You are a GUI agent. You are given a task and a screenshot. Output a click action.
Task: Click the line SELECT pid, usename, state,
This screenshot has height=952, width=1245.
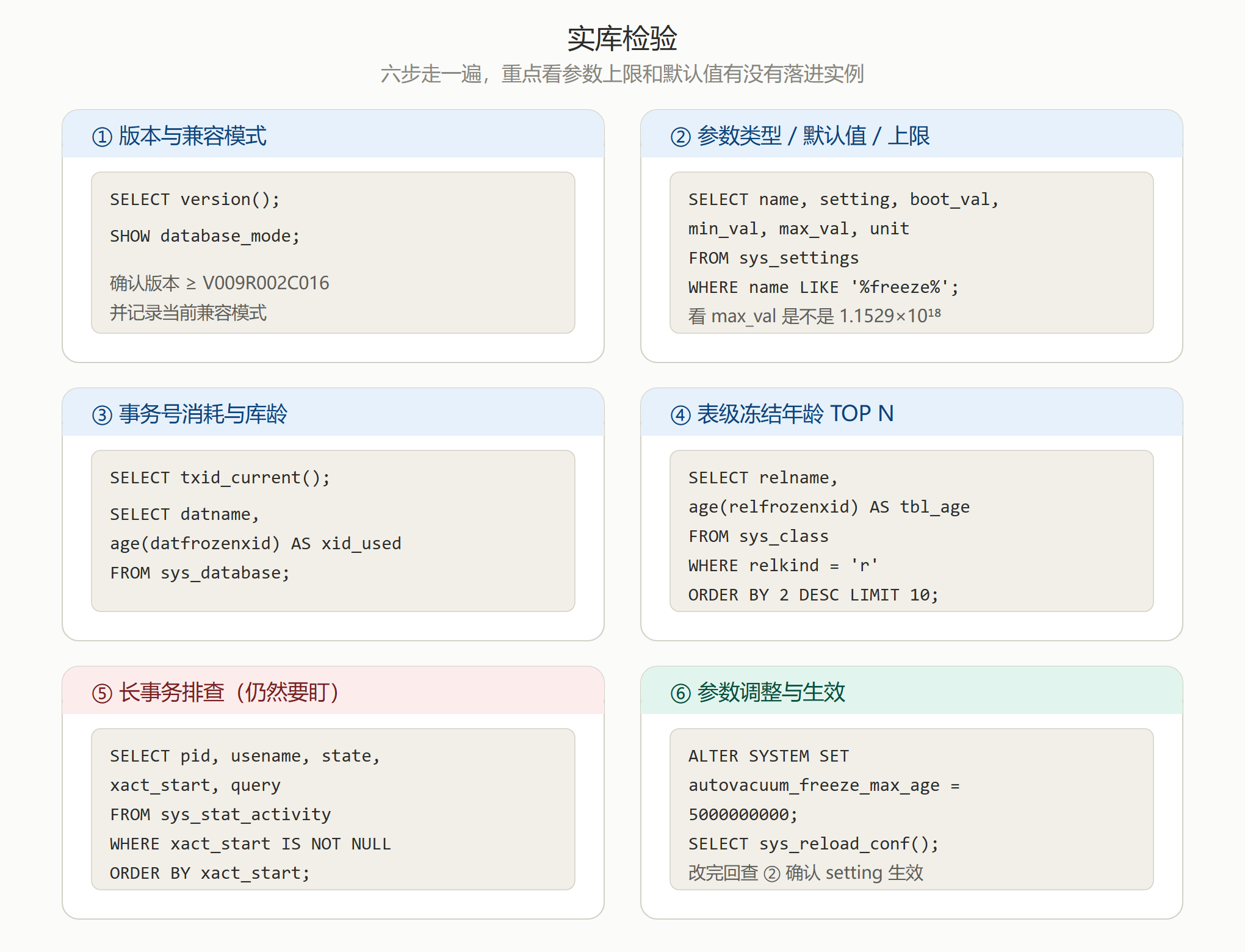245,756
